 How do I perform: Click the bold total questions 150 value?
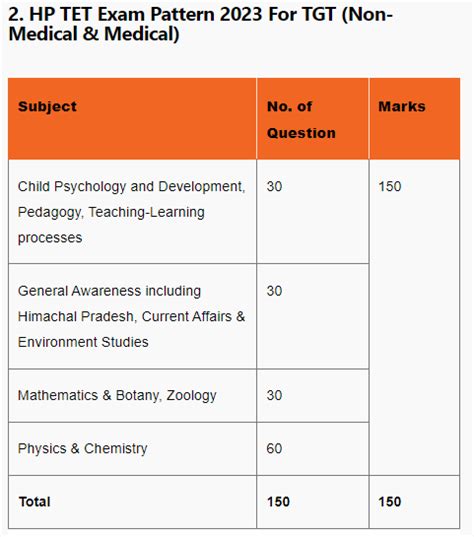coord(278,502)
